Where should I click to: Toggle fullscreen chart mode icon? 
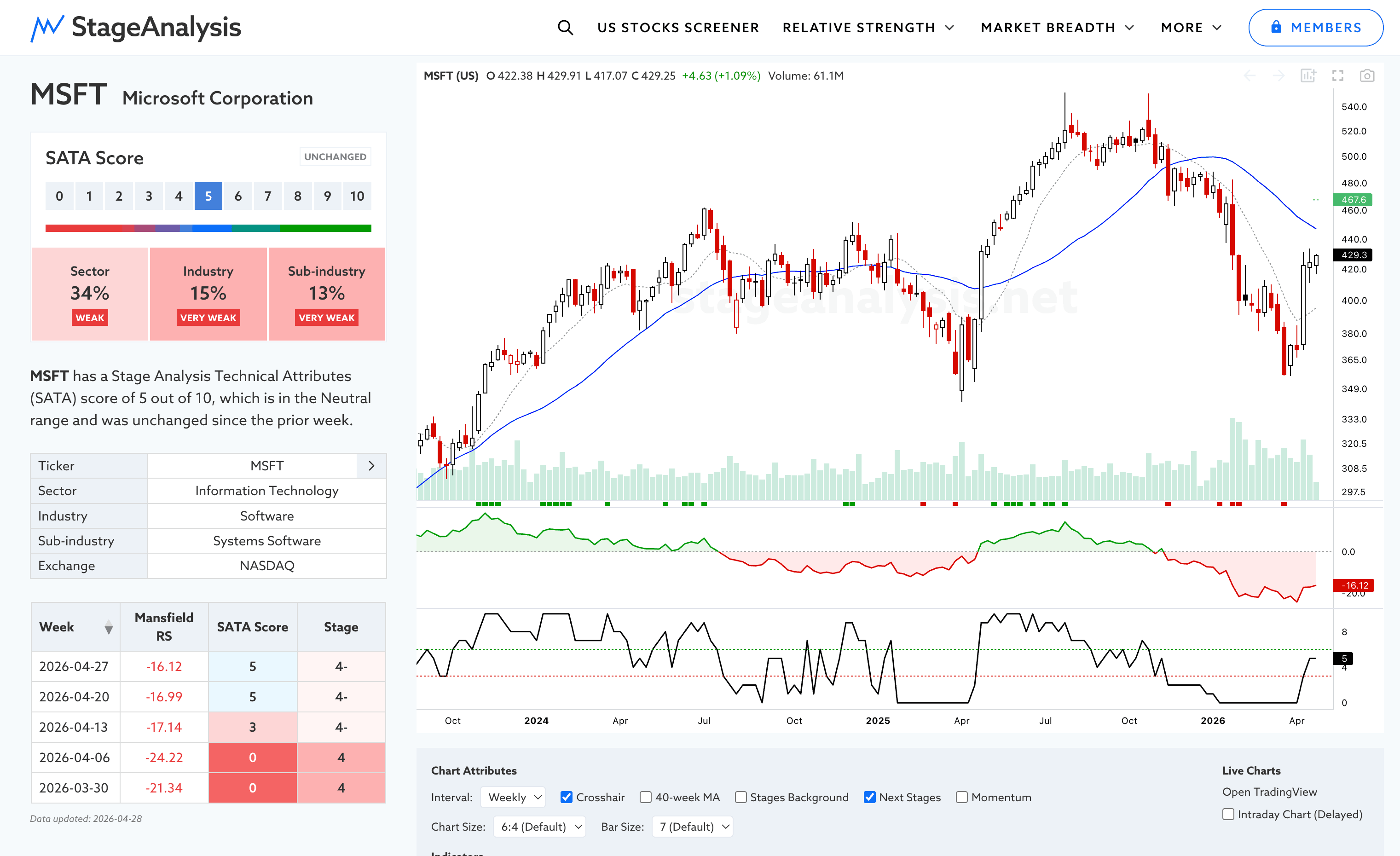[1337, 75]
